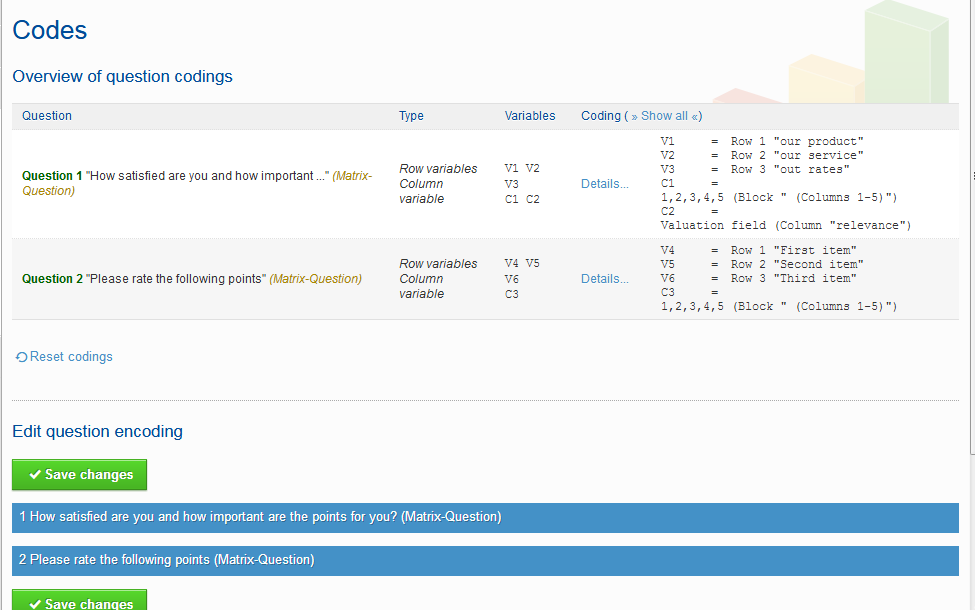Screen dimensions: 975x610
Task: Click the Codes page heading
Action: pos(50,30)
